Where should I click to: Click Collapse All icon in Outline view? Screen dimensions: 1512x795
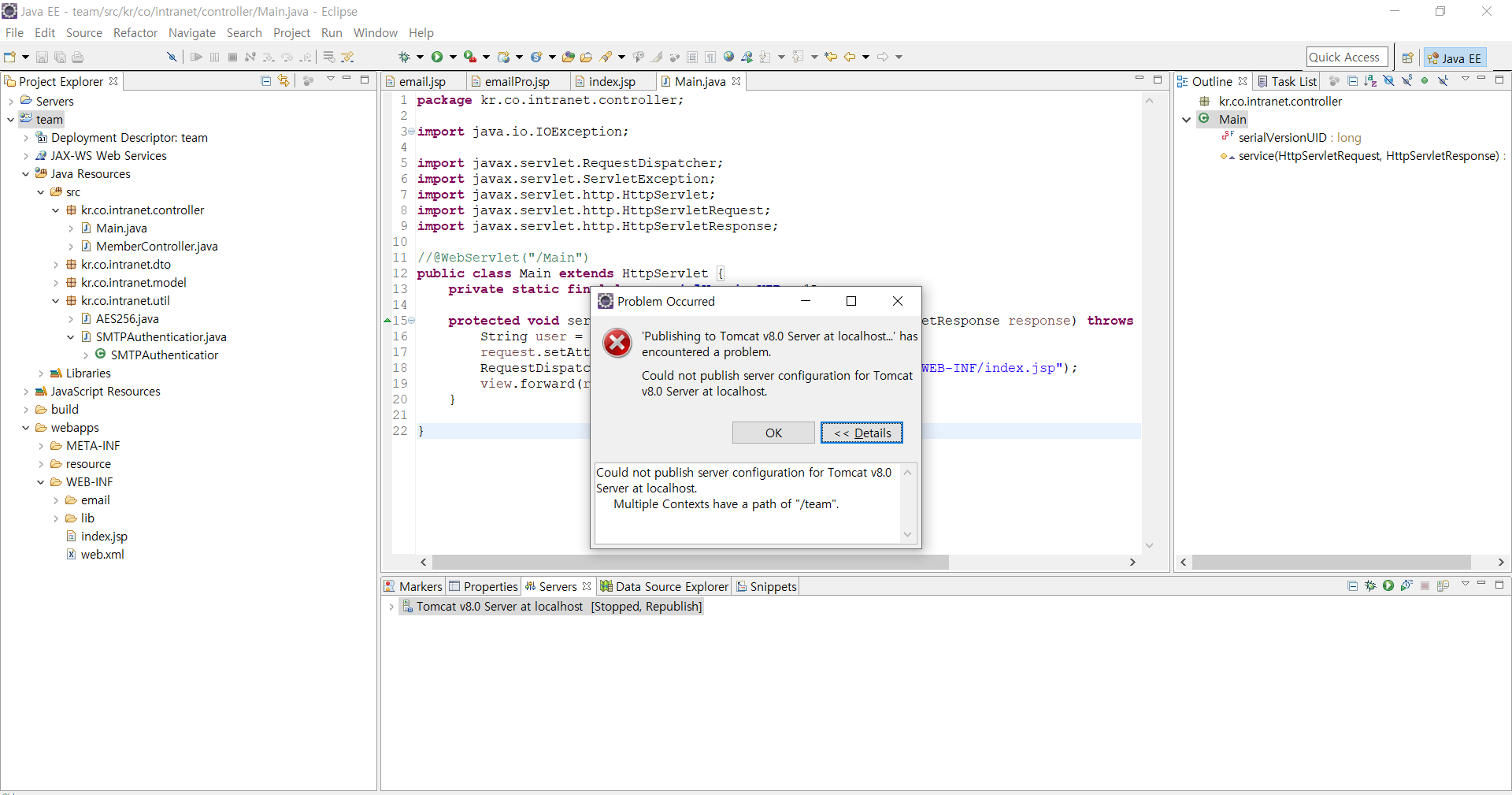click(1352, 80)
